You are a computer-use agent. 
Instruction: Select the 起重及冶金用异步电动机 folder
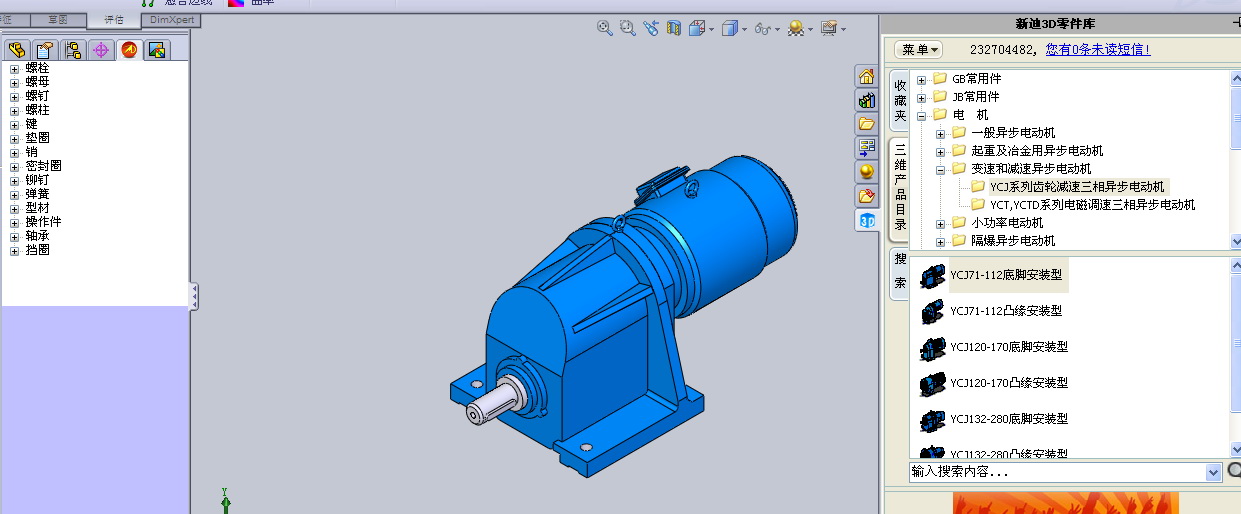[1037, 151]
